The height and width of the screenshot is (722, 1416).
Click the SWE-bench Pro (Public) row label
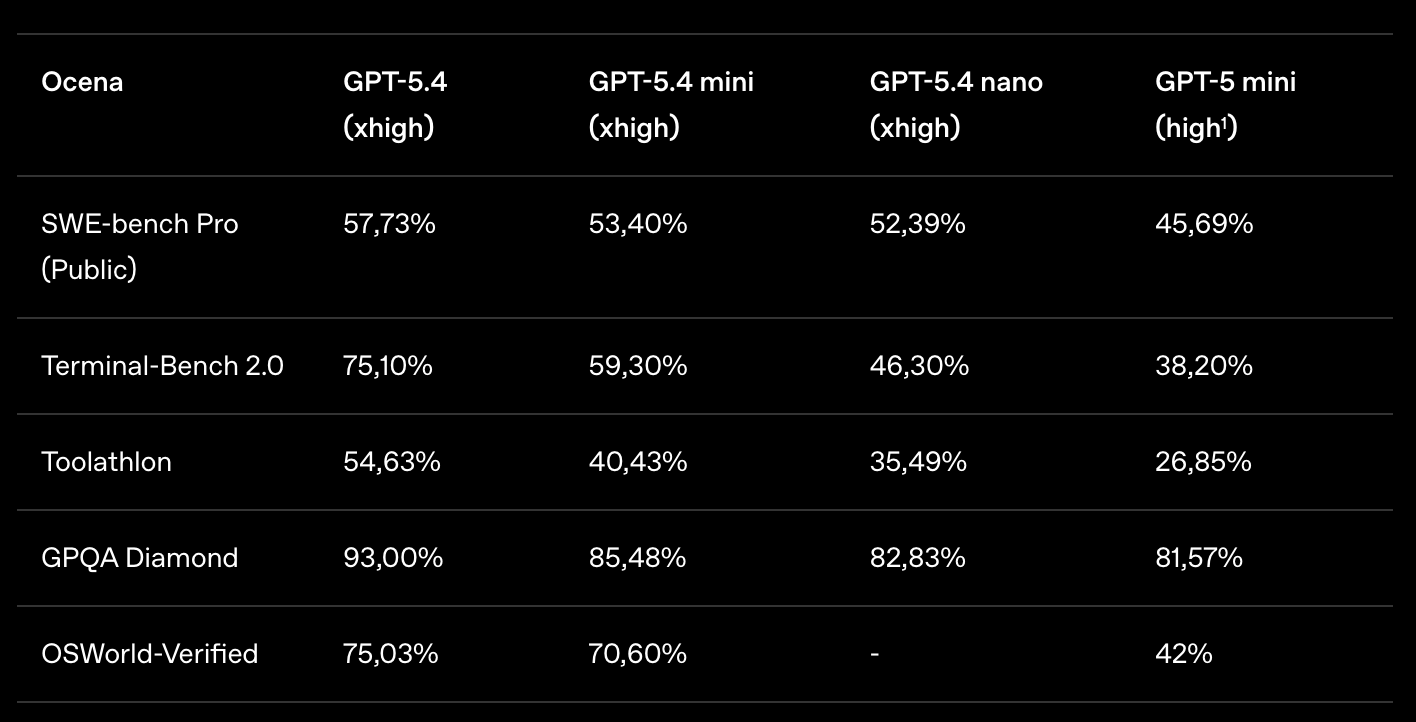click(x=140, y=246)
